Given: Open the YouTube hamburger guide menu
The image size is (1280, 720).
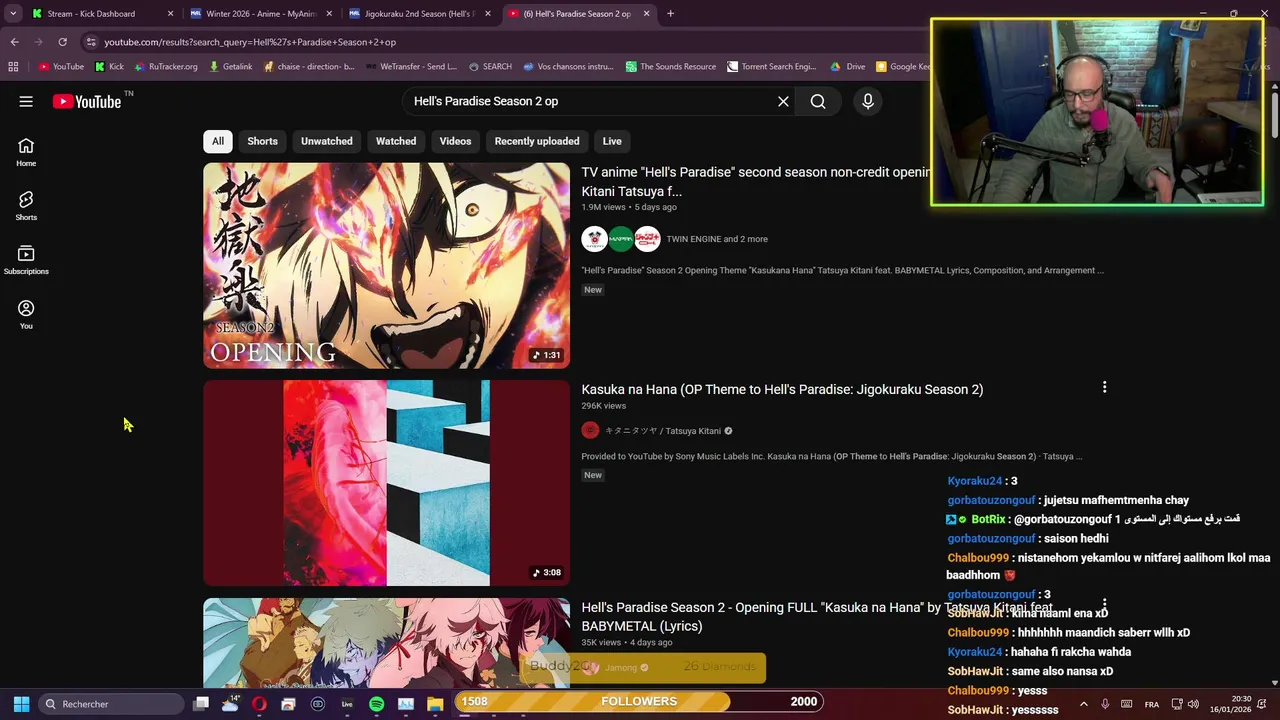Looking at the screenshot, I should click(26, 101).
